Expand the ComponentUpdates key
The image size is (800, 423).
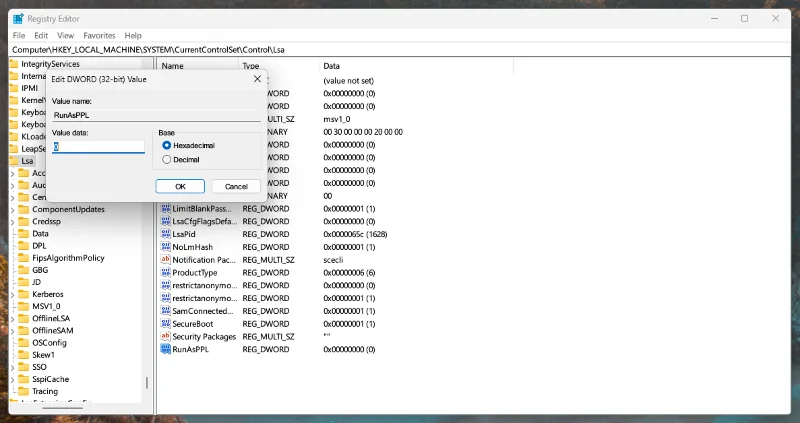click(x=12, y=209)
